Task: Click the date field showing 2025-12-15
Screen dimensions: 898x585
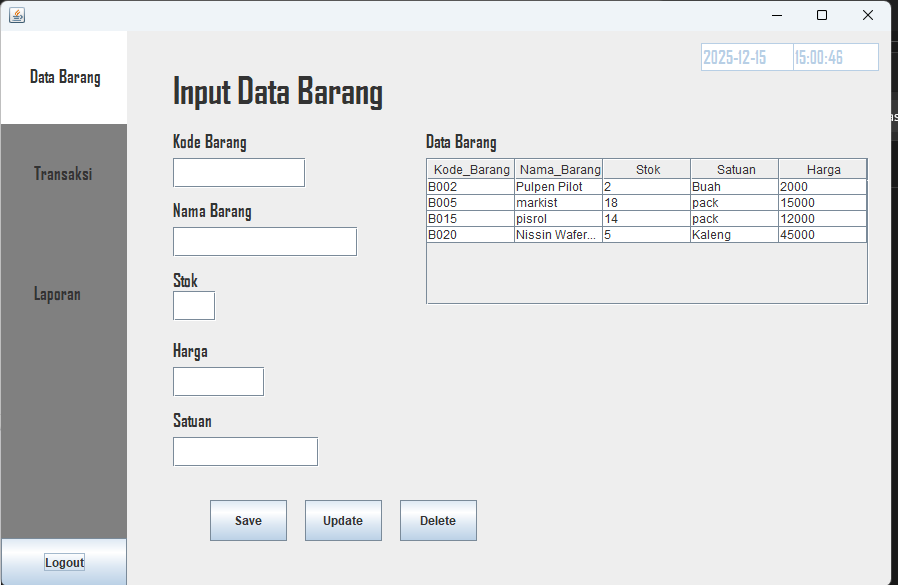Action: (746, 58)
